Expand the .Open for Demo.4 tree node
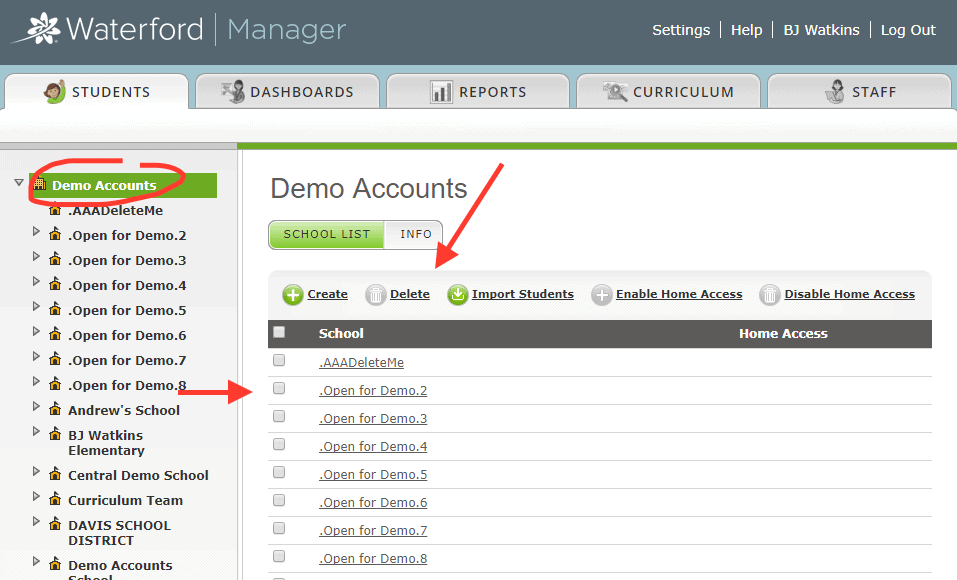The image size is (957, 580). pos(35,281)
